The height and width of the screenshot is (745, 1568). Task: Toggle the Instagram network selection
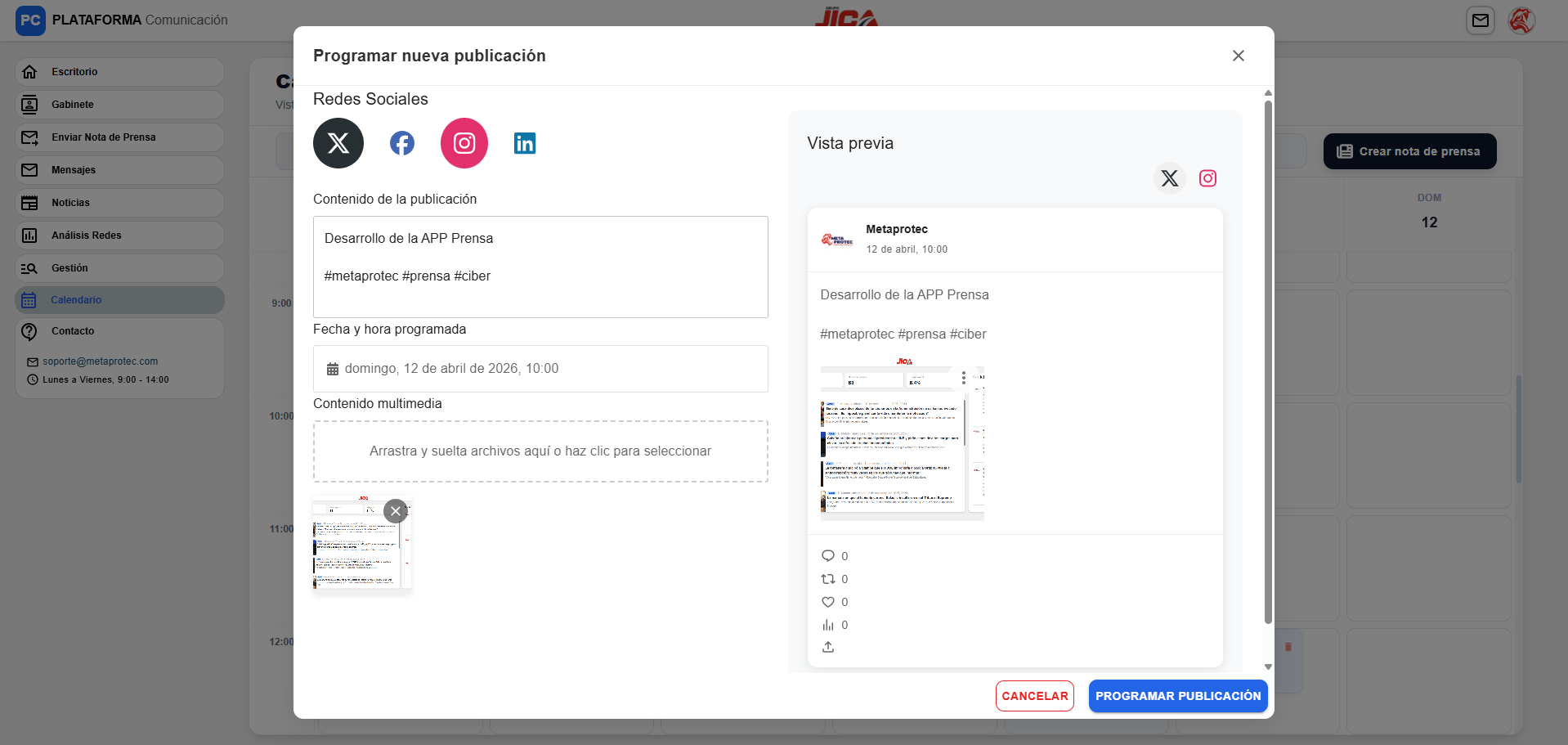coord(464,142)
